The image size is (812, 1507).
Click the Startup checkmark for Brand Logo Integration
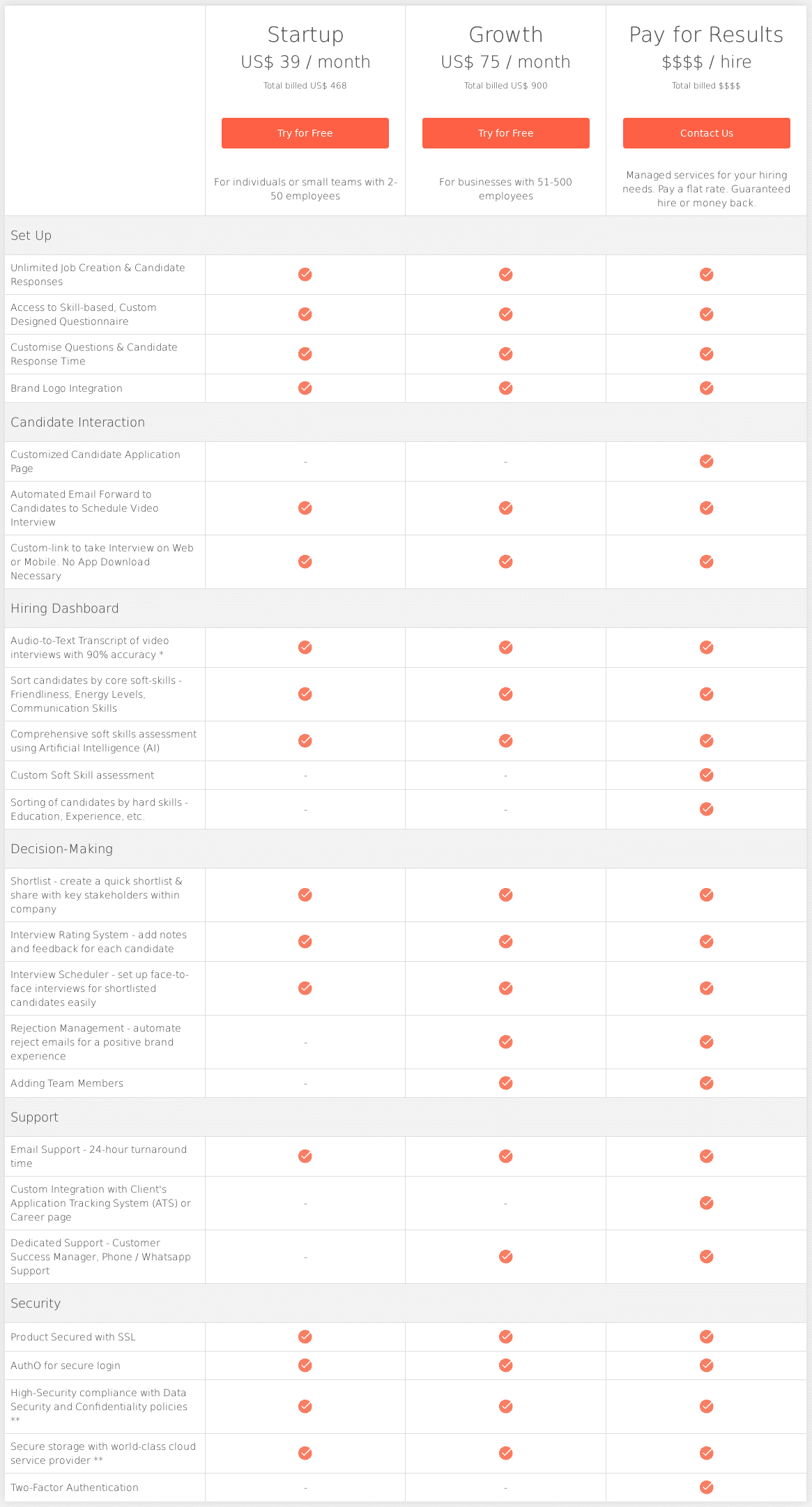(x=305, y=388)
